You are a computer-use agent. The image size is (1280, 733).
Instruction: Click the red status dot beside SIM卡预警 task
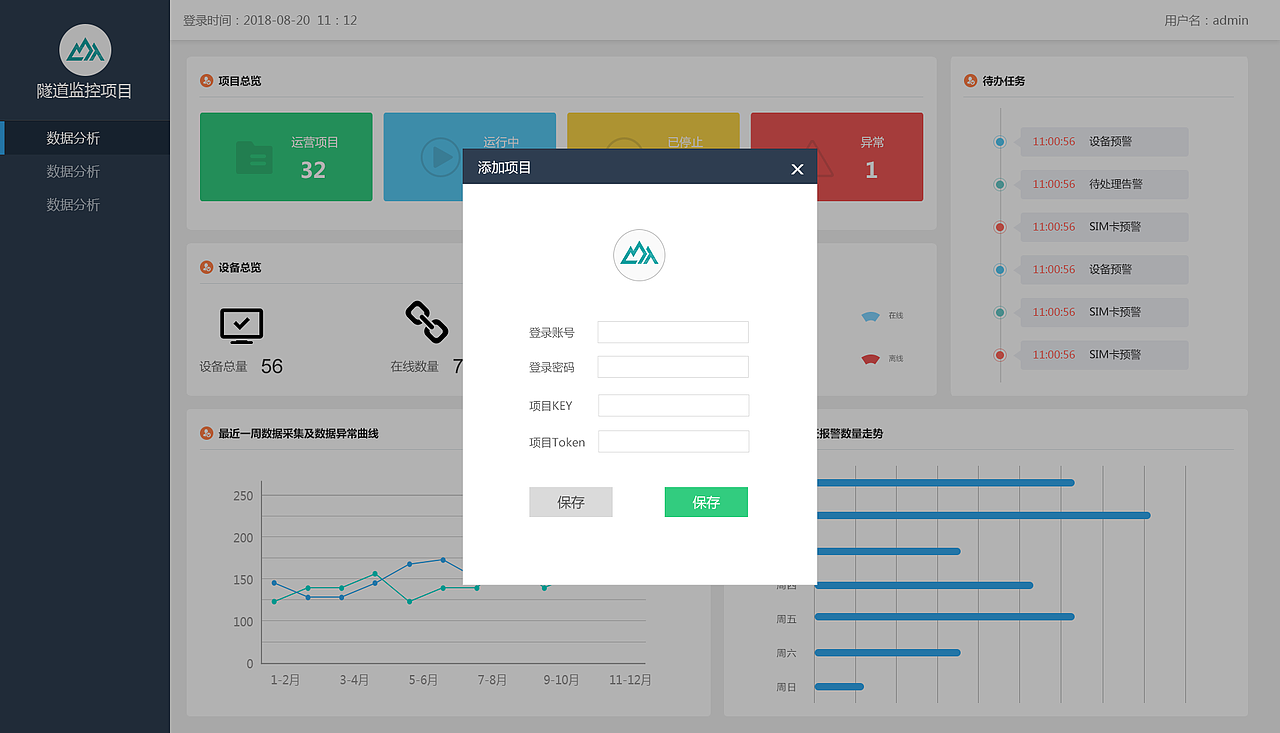[999, 227]
